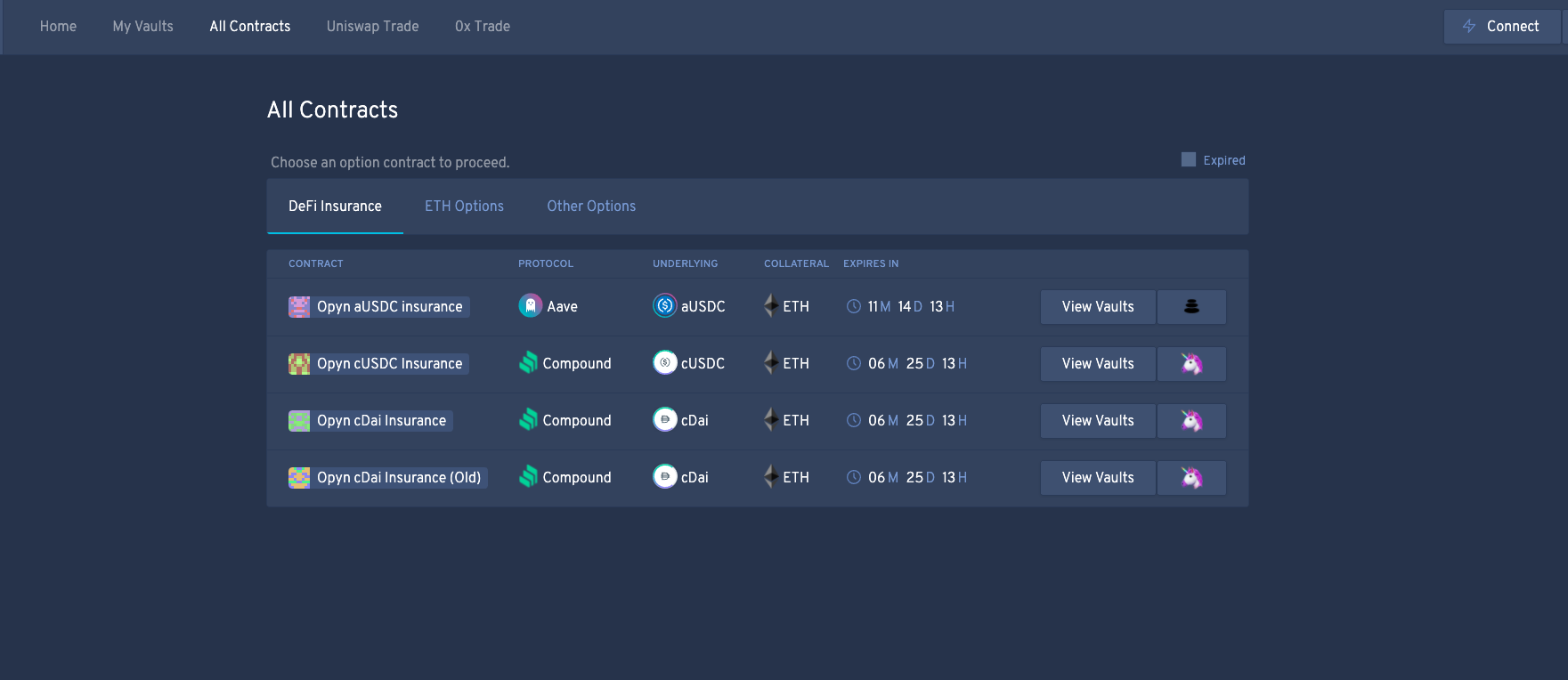Viewport: 1568px width, 680px height.
Task: Click the CONTRACT column header
Action: (x=316, y=263)
